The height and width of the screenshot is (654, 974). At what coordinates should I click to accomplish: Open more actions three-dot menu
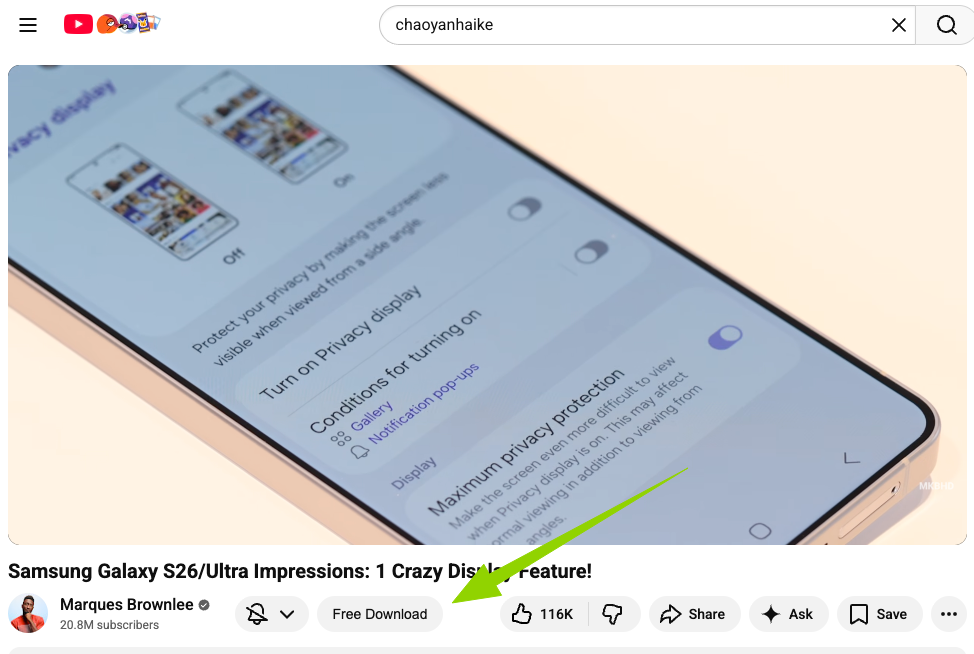[949, 614]
